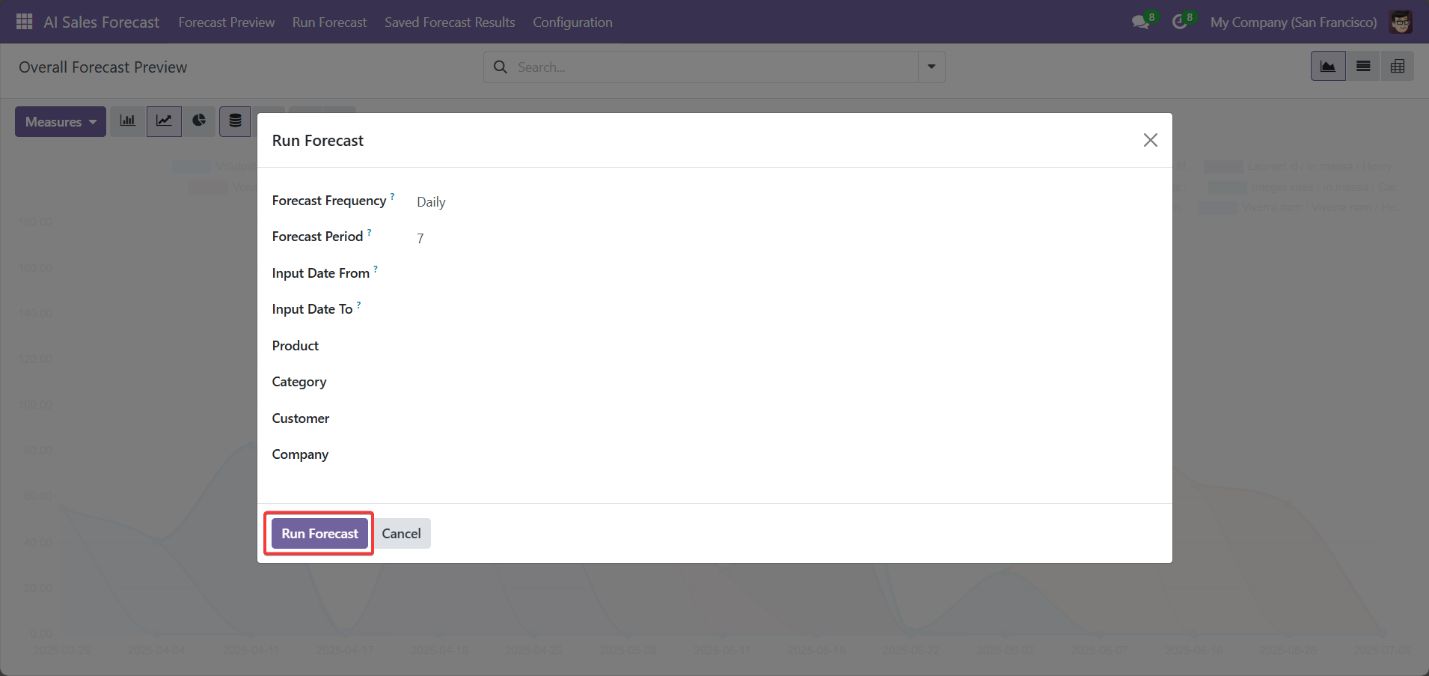
Task: Click the Overall Forecast Preview heading
Action: click(x=103, y=67)
